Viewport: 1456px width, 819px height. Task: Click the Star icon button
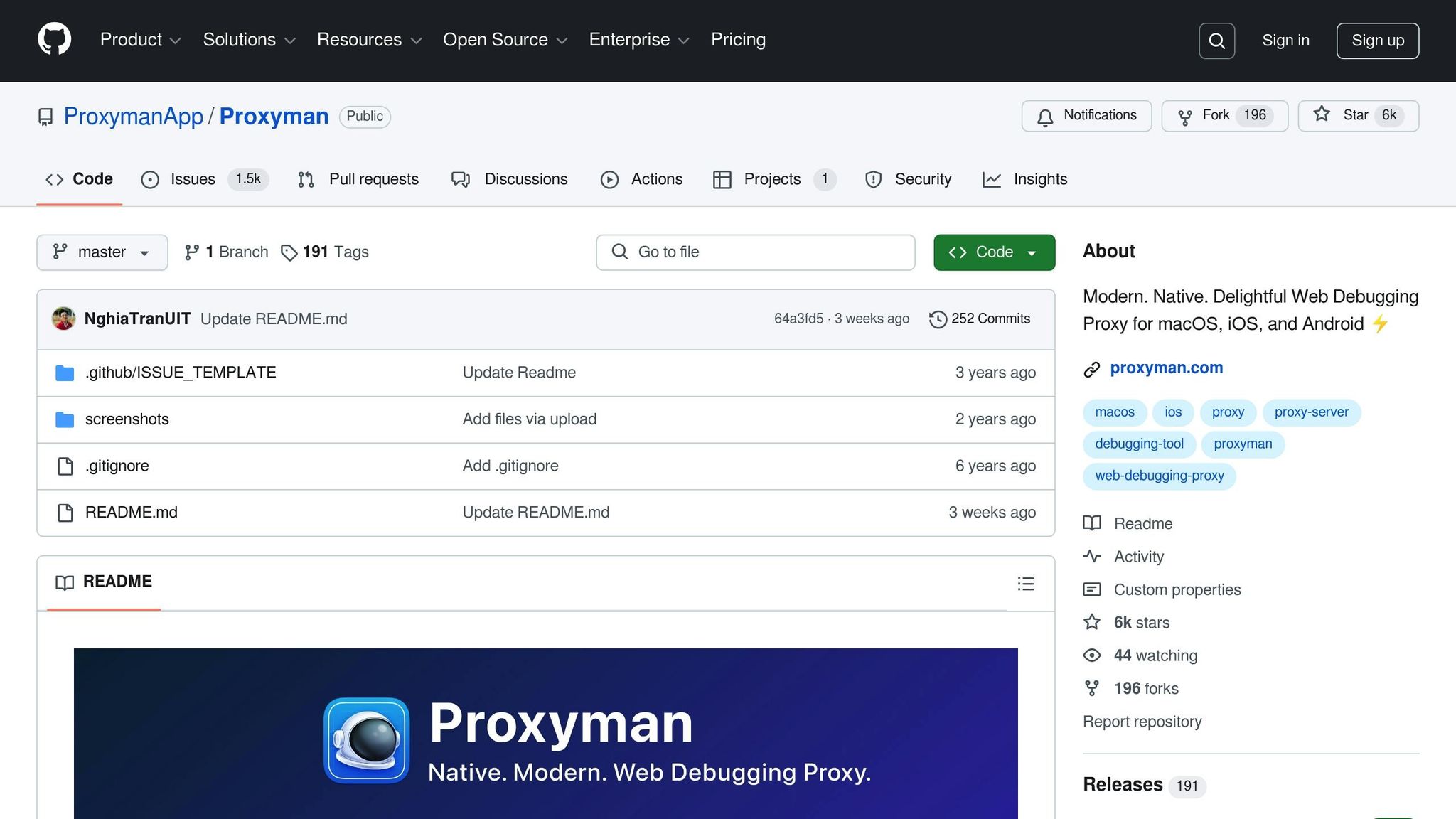[1322, 114]
